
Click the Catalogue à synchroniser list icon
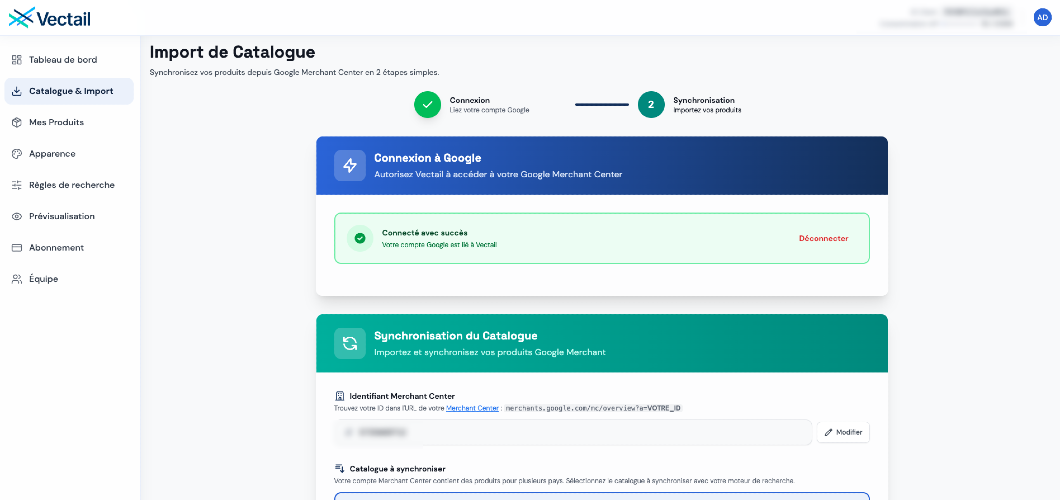pos(340,468)
